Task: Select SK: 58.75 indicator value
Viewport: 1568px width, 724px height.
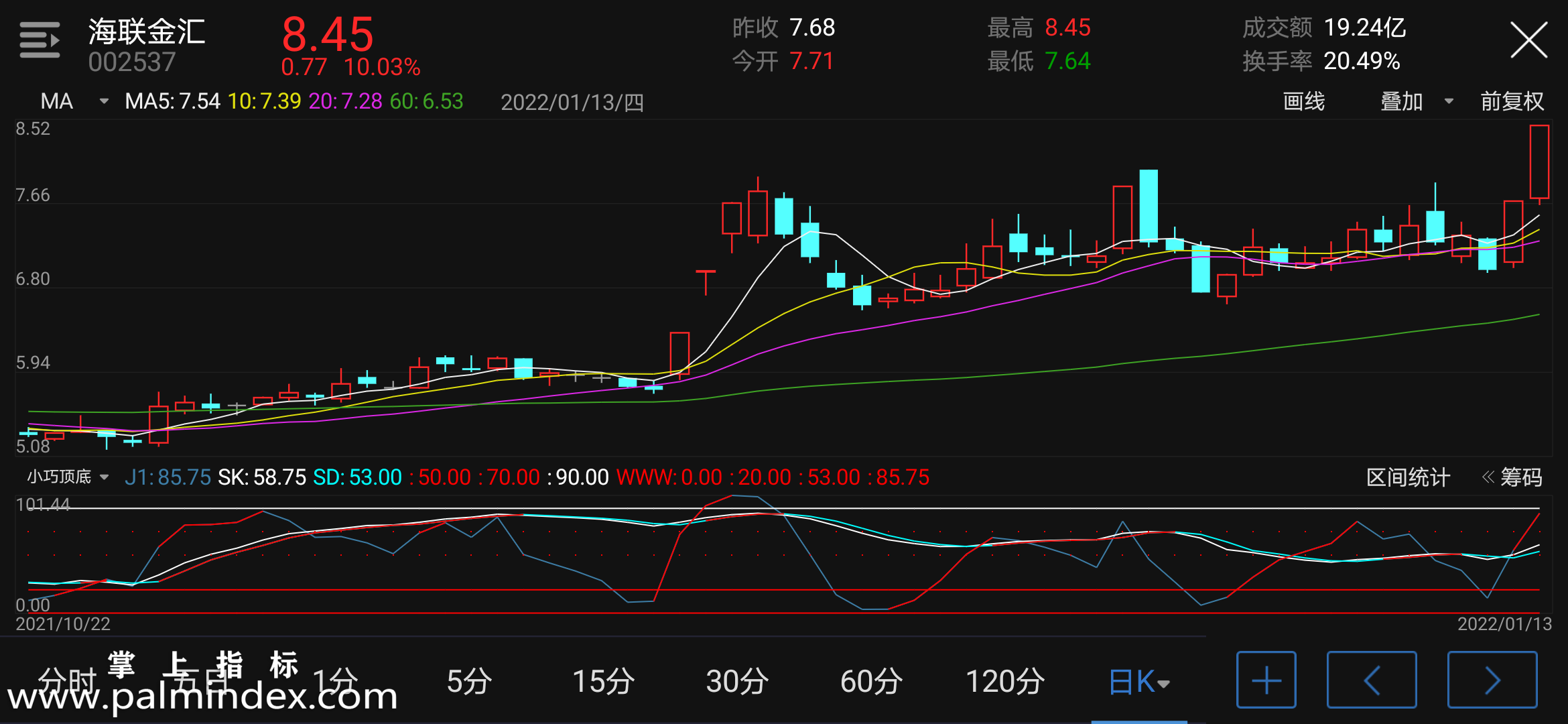Action: pos(262,477)
